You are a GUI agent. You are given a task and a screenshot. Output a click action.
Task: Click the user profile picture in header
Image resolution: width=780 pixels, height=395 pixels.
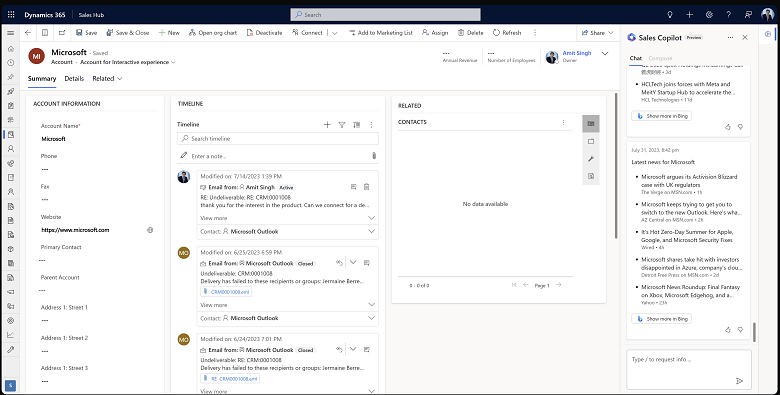(x=768, y=14)
